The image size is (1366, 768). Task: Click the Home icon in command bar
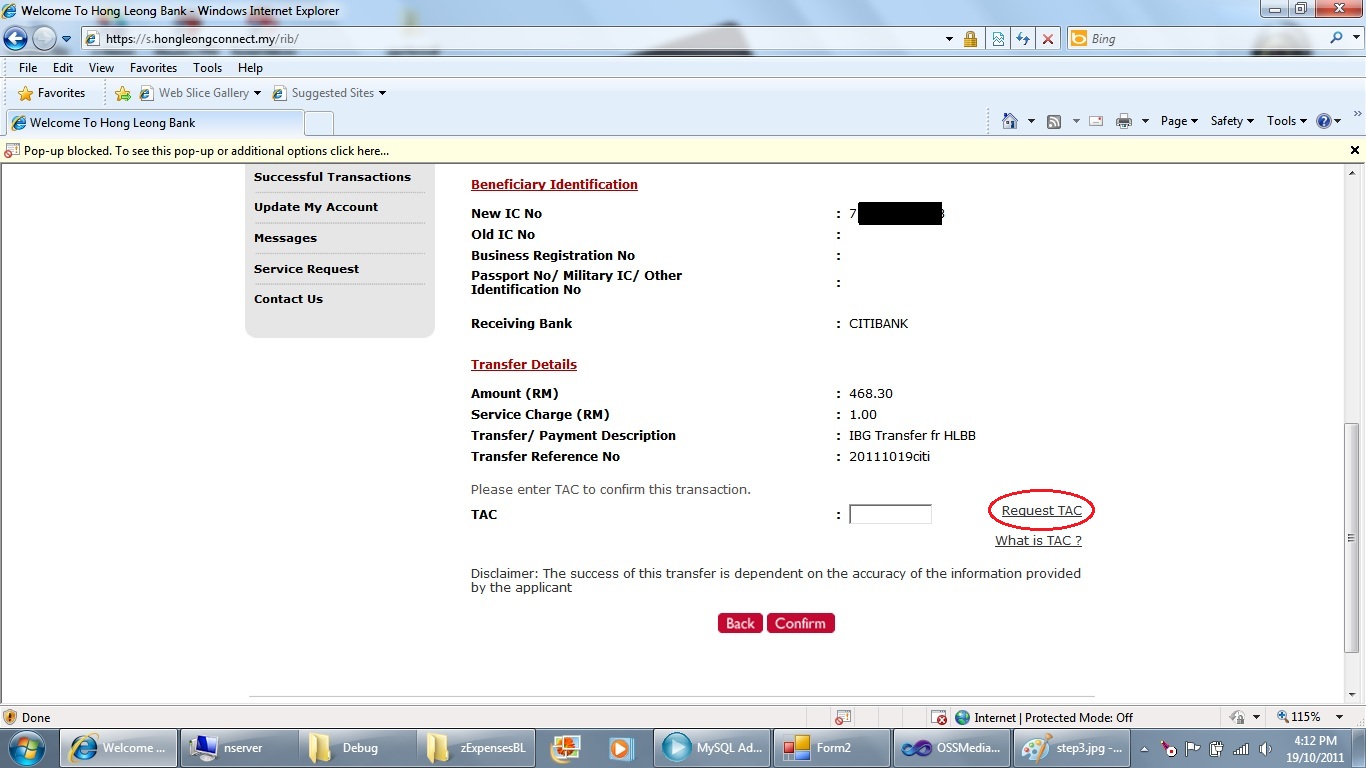pos(1010,121)
